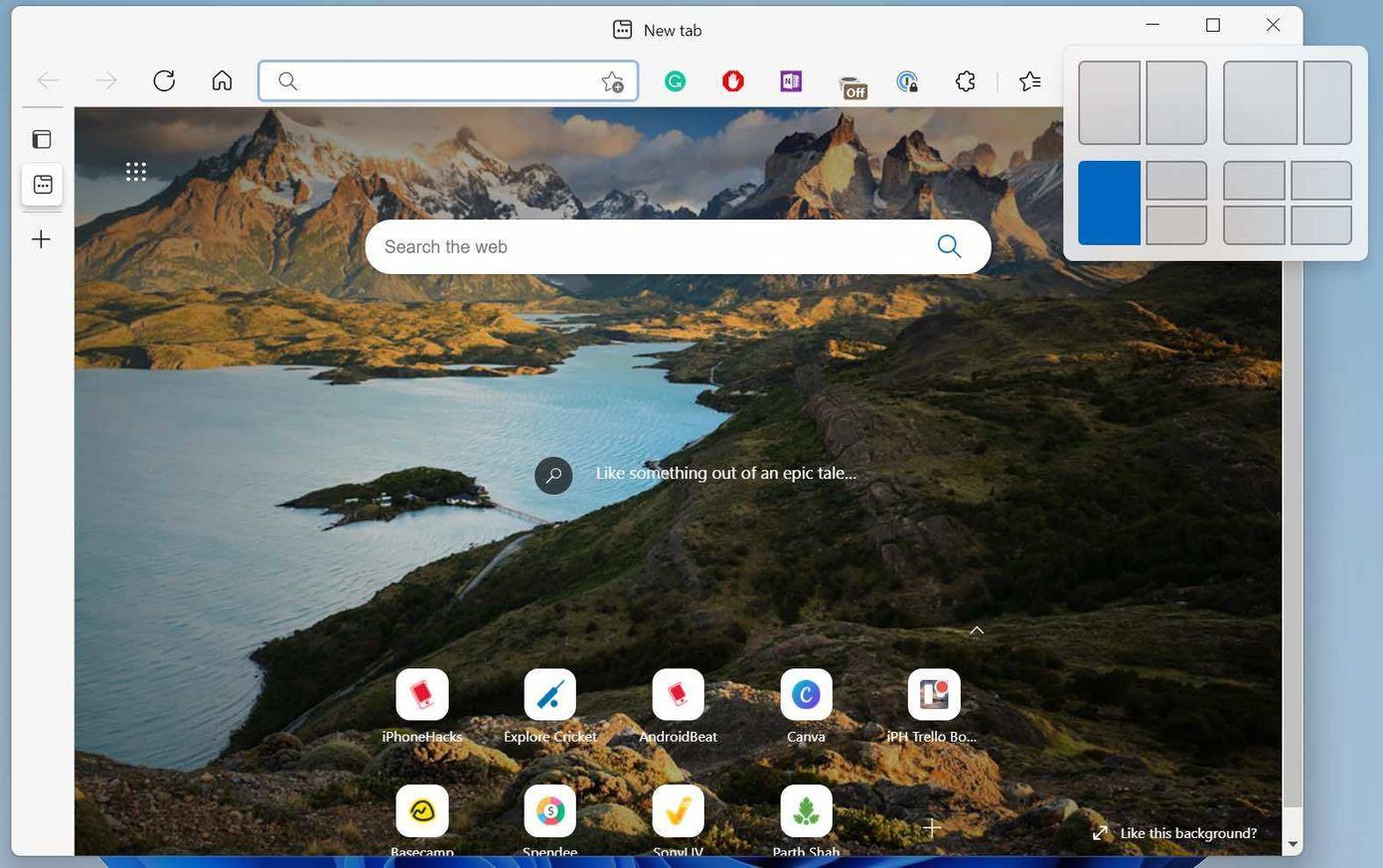Go to the home page
This screenshot has height=868, width=1383.
pos(223,80)
